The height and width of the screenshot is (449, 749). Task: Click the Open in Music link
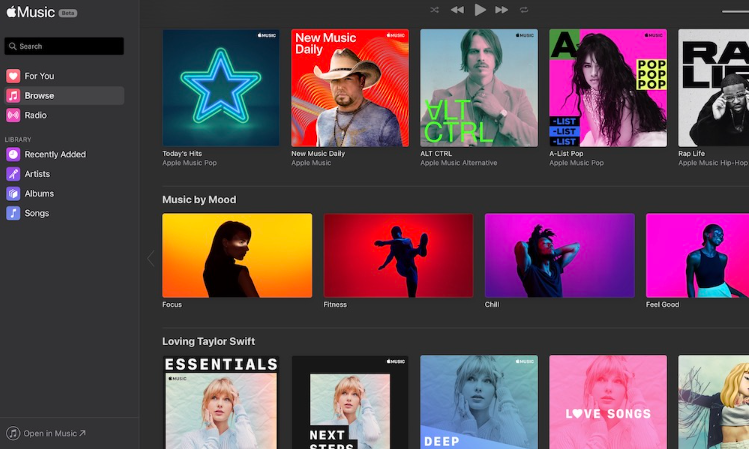coord(54,433)
